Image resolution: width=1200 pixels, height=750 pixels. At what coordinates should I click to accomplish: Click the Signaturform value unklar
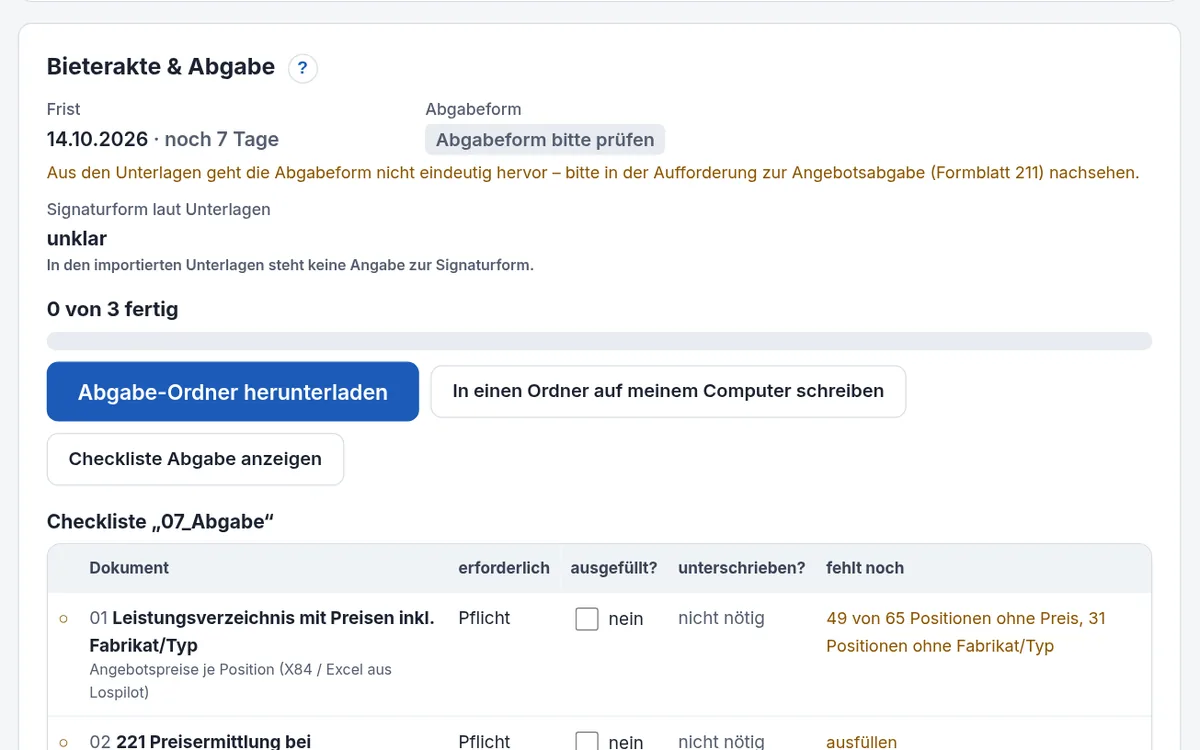point(77,239)
